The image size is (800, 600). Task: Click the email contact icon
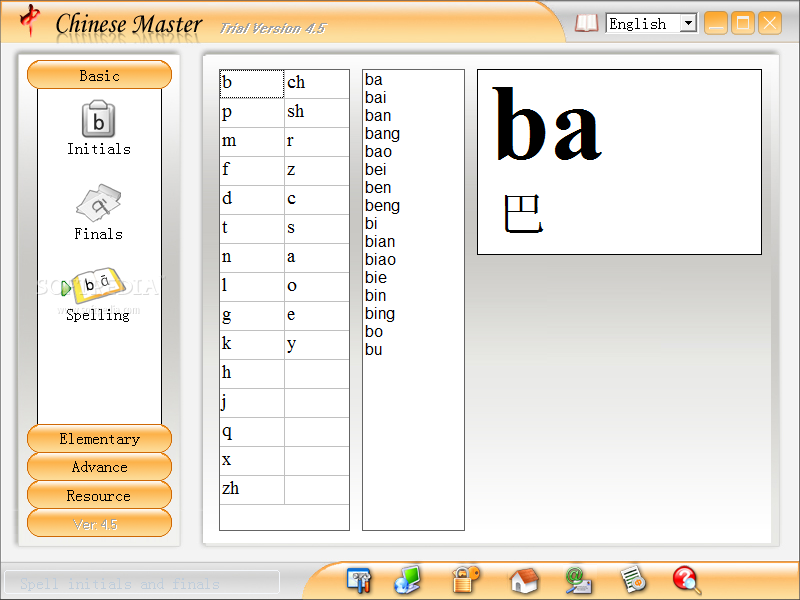coord(578,581)
